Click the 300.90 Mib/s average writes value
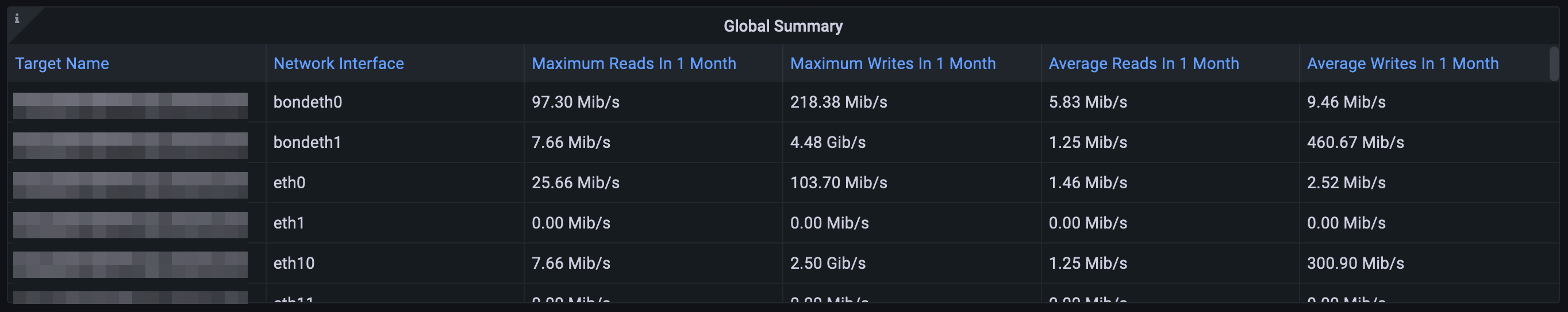The width and height of the screenshot is (1568, 312). (x=1355, y=263)
